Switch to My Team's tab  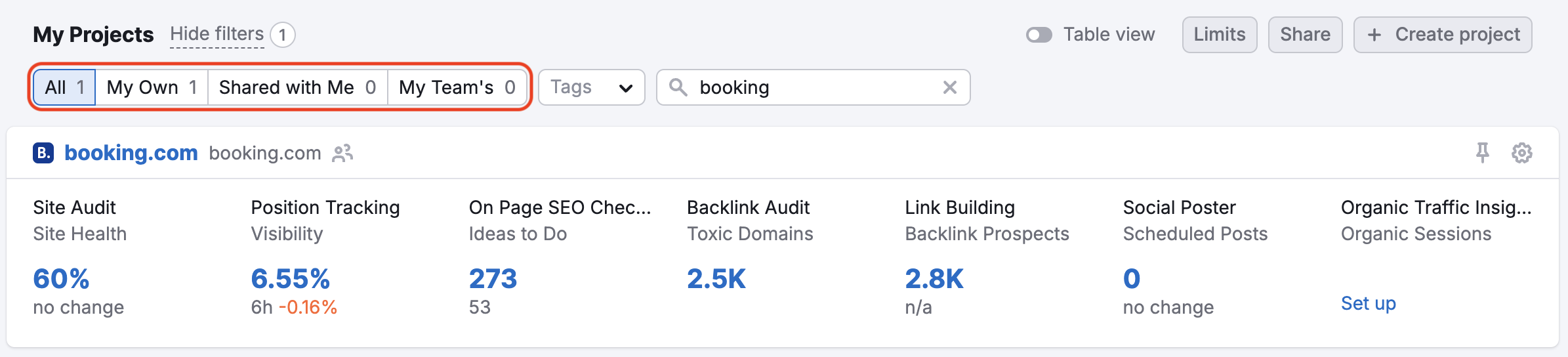coord(457,87)
